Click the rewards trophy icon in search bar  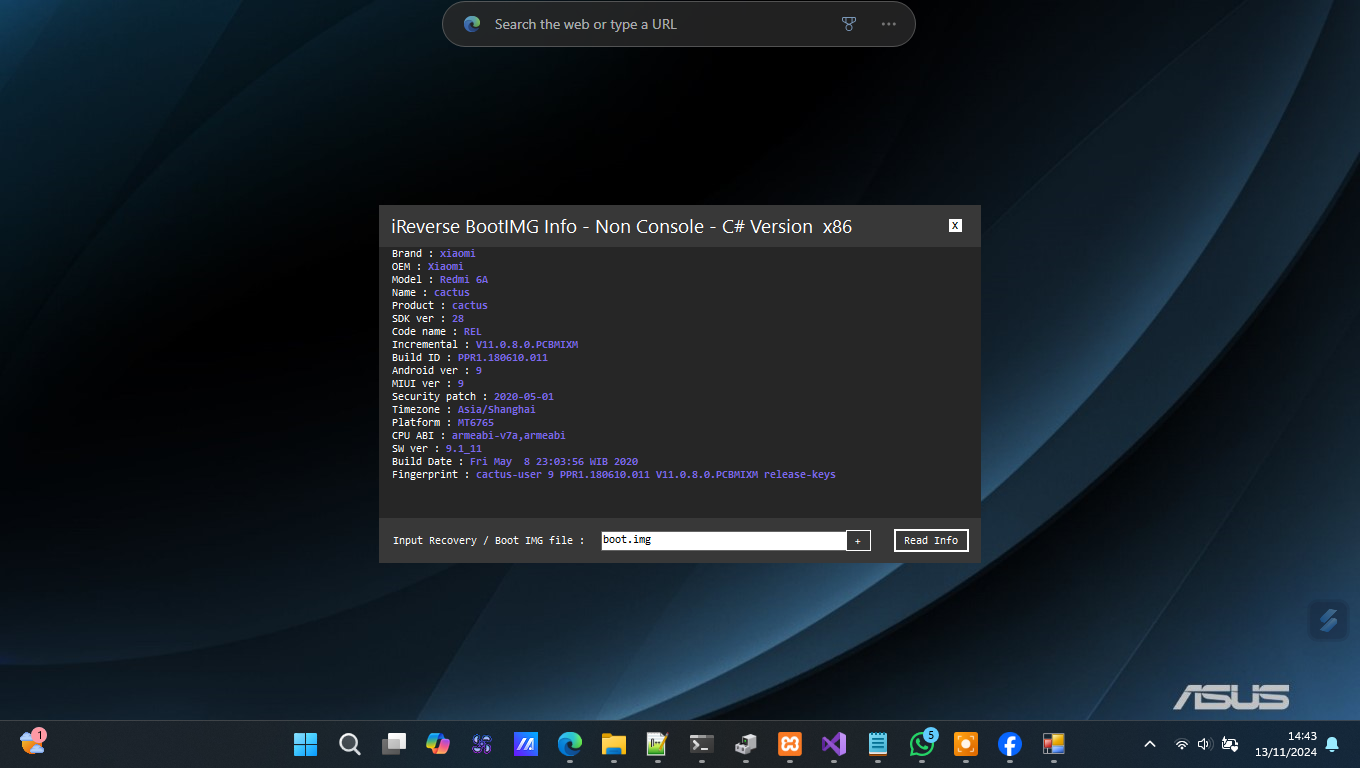849,24
